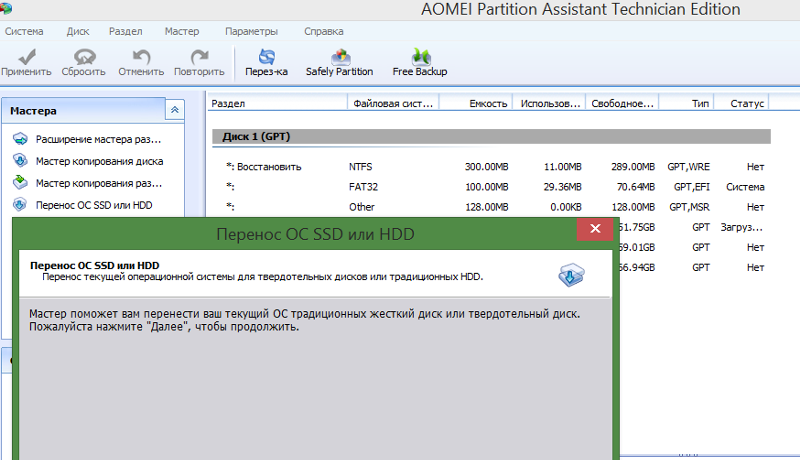The image size is (800, 460).
Task: Select the Диск 1 (GPT) header row
Action: [491, 137]
